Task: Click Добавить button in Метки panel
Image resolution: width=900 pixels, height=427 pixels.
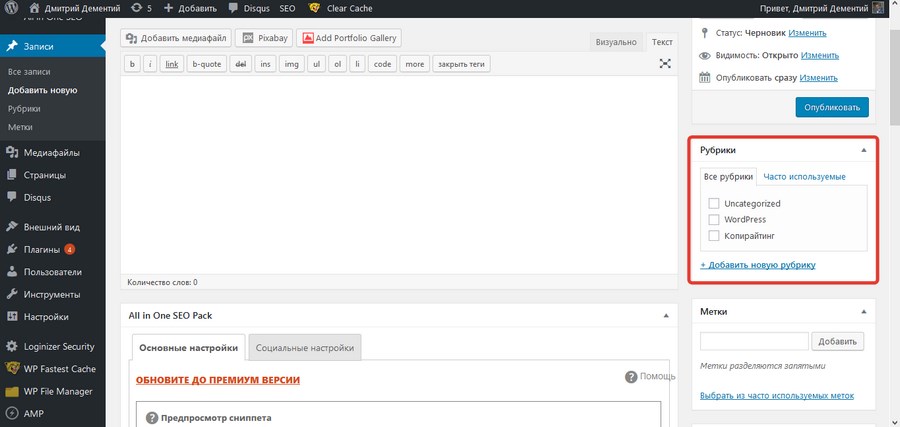Action: pos(837,341)
